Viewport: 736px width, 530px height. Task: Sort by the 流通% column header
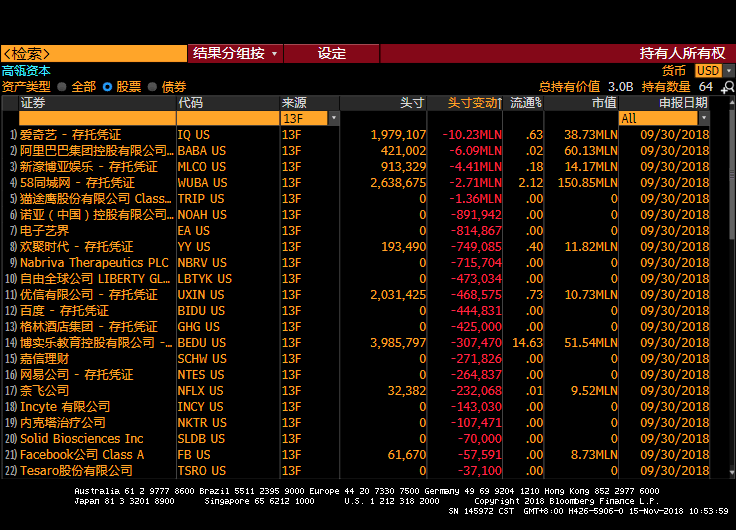(524, 103)
